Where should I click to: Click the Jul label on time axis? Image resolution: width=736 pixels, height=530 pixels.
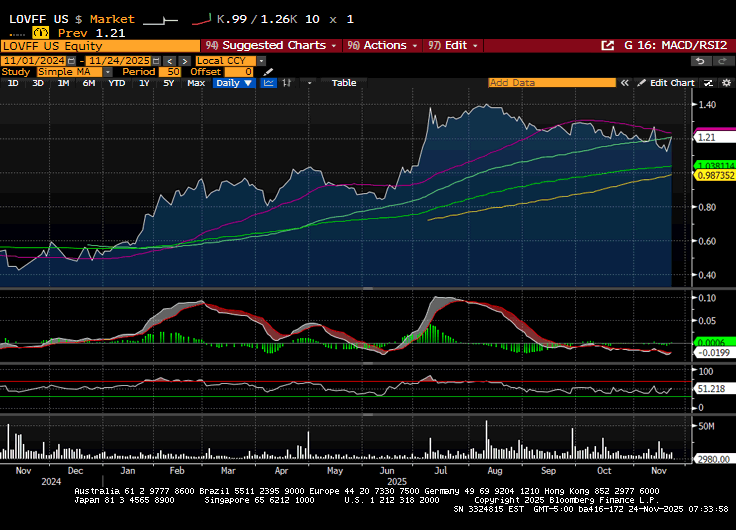[441, 471]
